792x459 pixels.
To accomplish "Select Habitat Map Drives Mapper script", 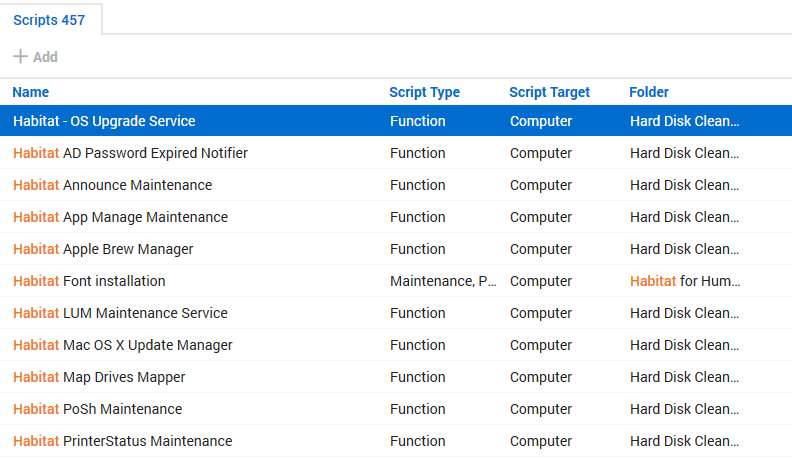I will 99,377.
